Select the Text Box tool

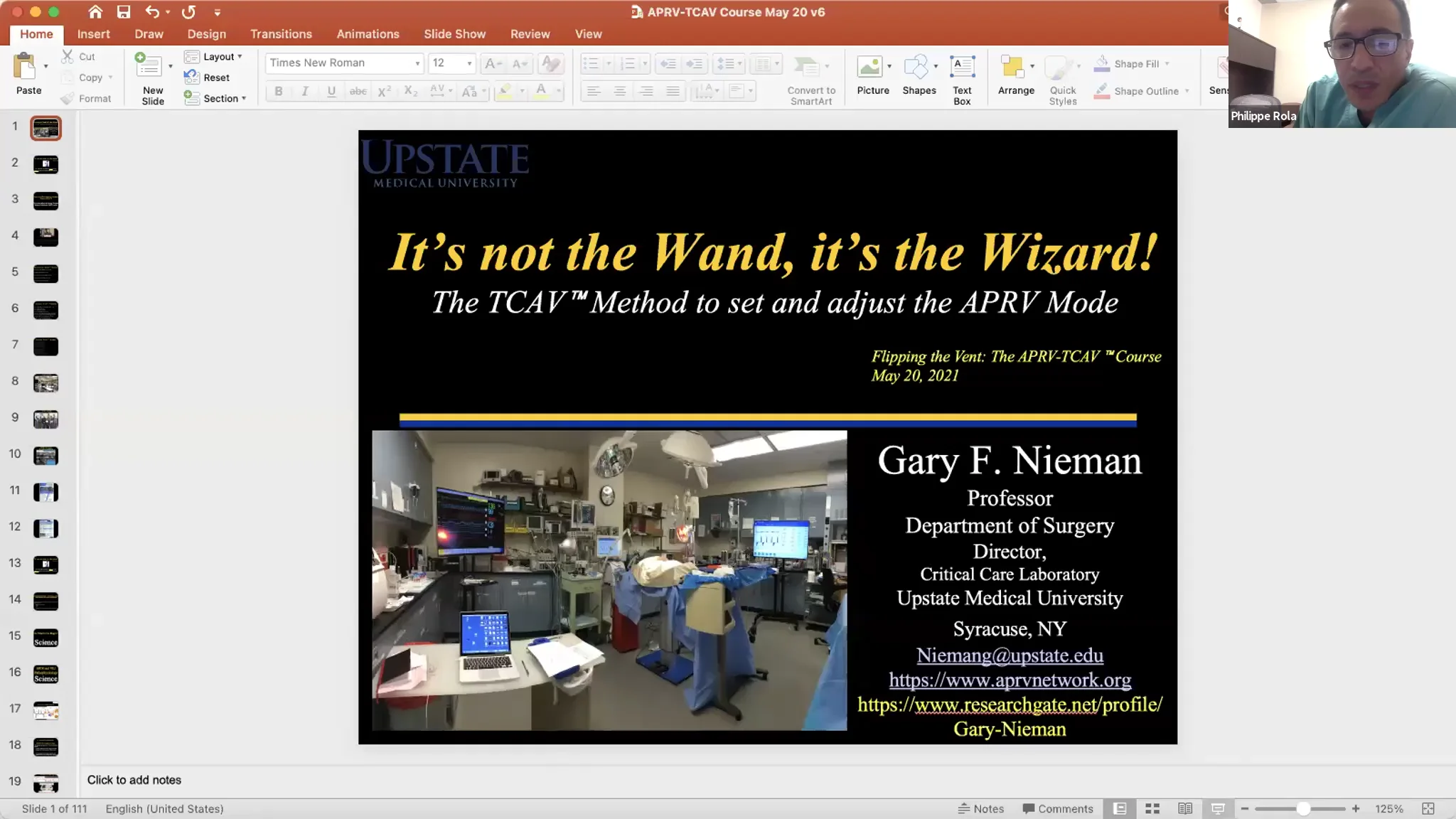[x=963, y=75]
